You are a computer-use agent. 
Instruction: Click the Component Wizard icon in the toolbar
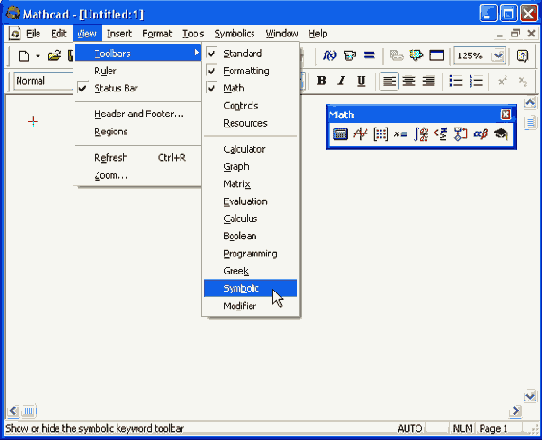click(417, 55)
